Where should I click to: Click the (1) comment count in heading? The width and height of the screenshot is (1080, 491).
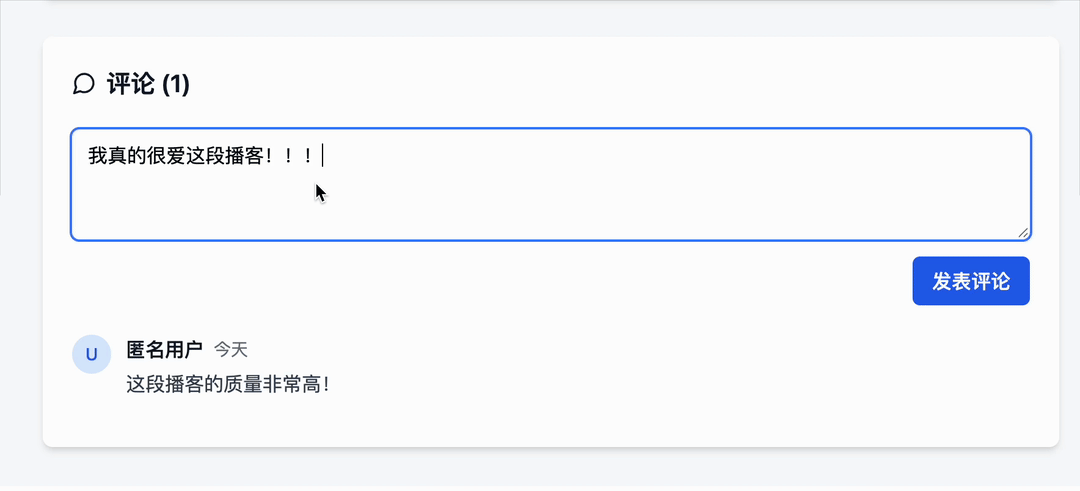click(175, 85)
